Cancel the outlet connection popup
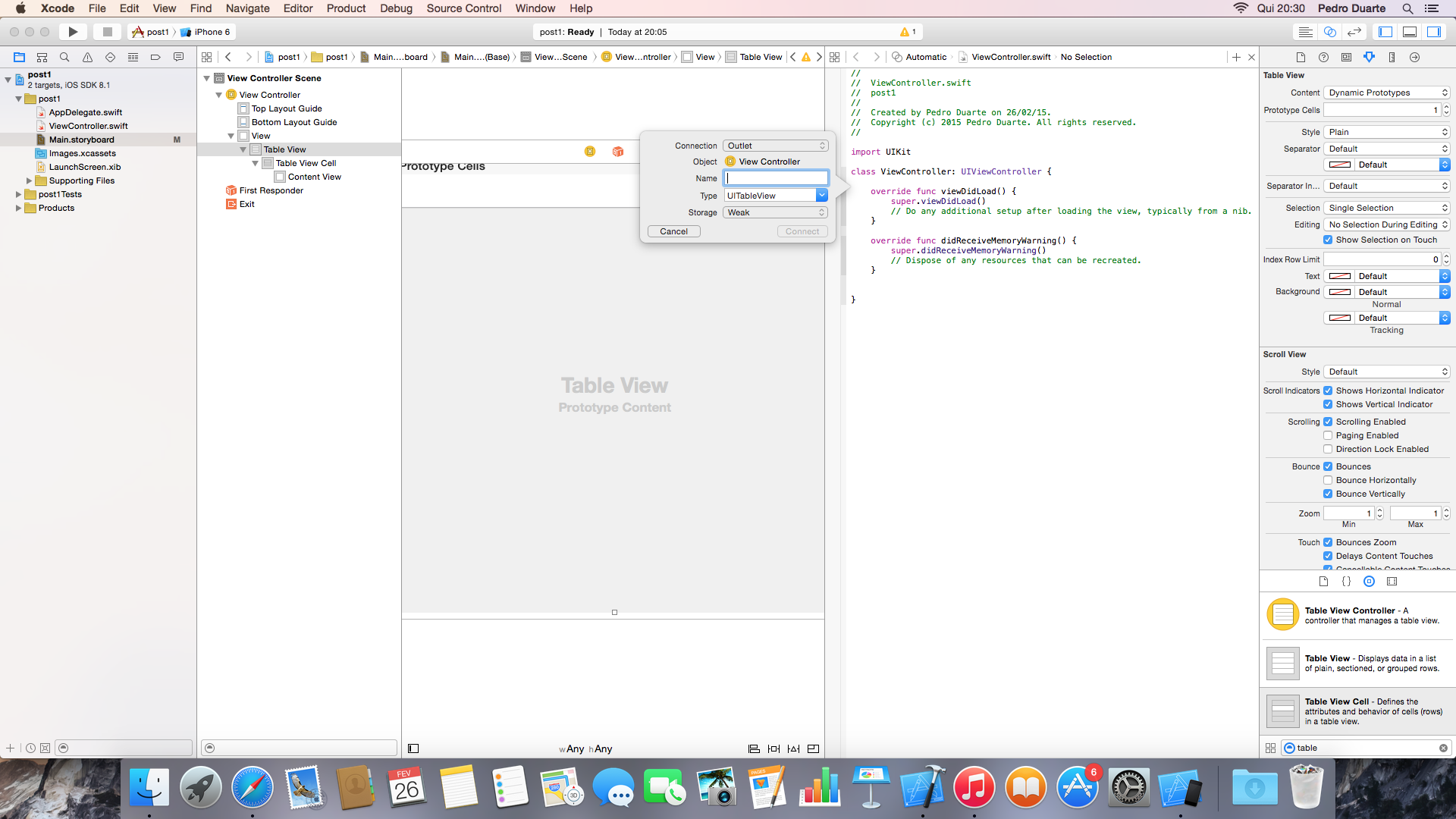 coord(673,231)
